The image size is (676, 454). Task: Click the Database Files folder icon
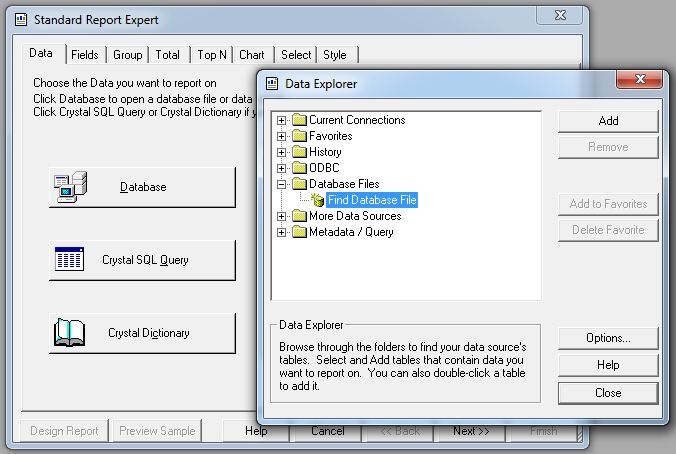click(x=299, y=184)
